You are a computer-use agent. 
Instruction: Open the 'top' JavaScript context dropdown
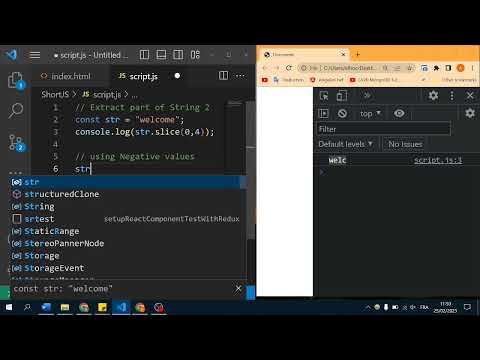click(x=370, y=114)
